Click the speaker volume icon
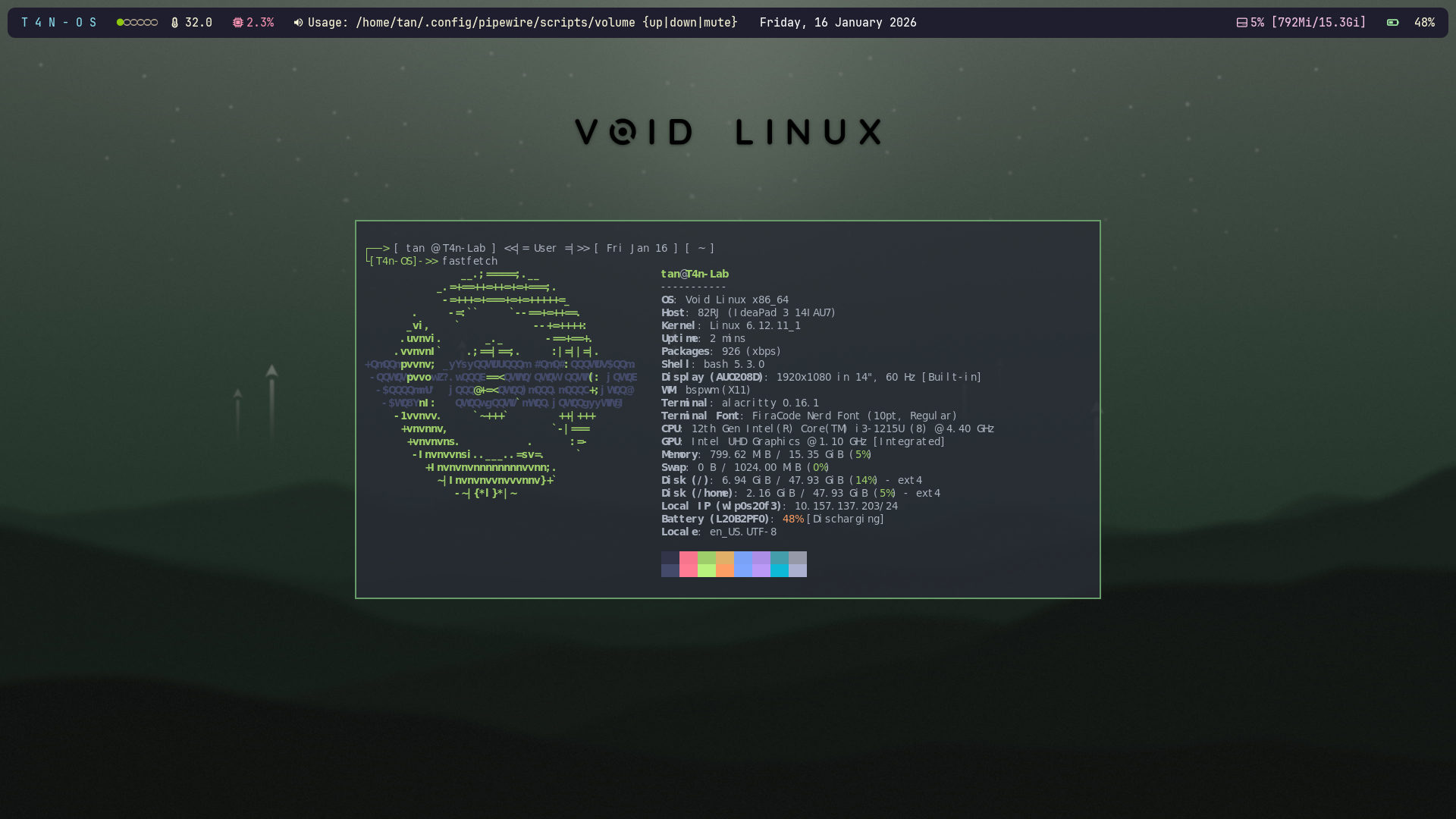1456x819 pixels. pos(299,22)
